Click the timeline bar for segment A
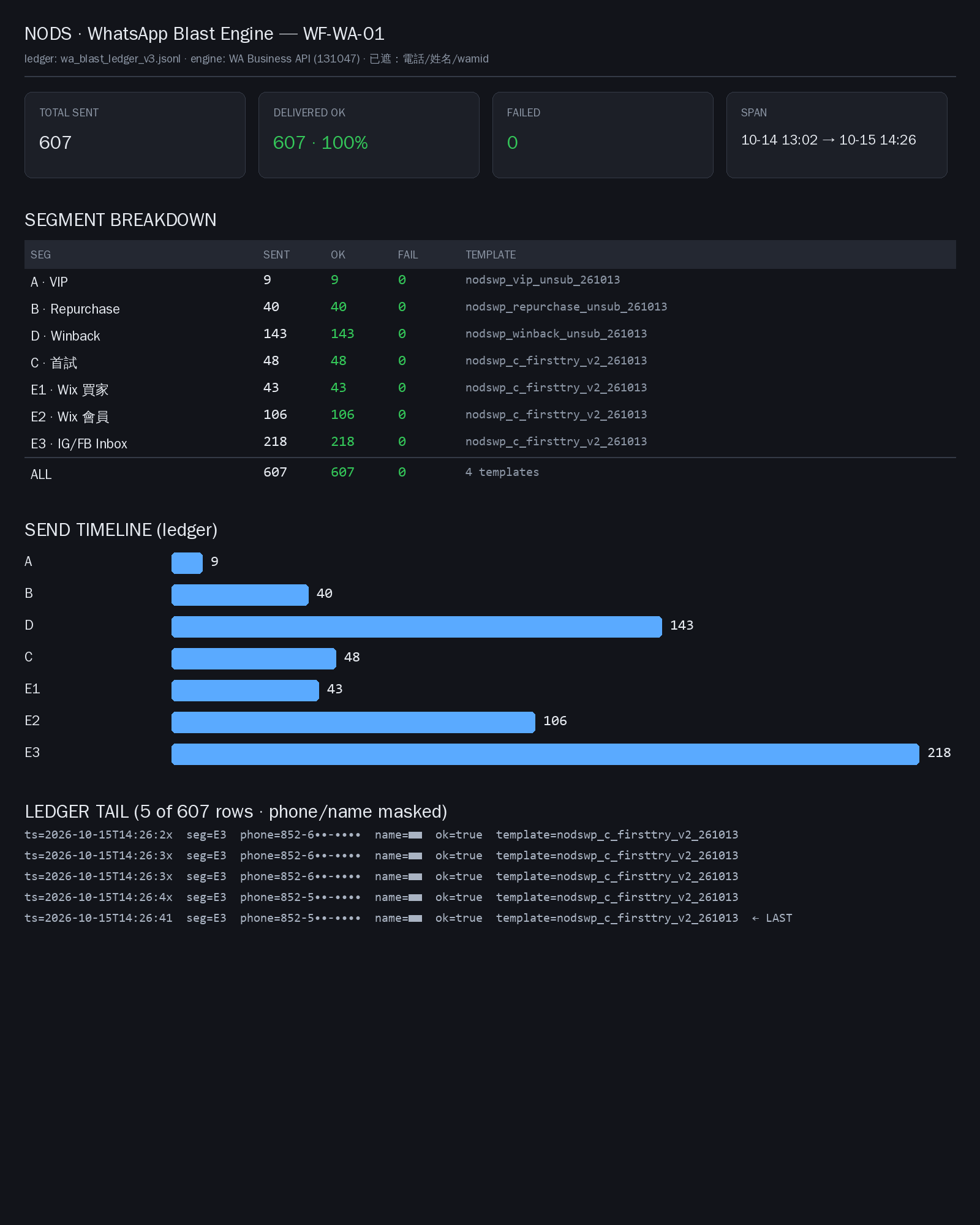Image resolution: width=980 pixels, height=1225 pixels. click(187, 563)
